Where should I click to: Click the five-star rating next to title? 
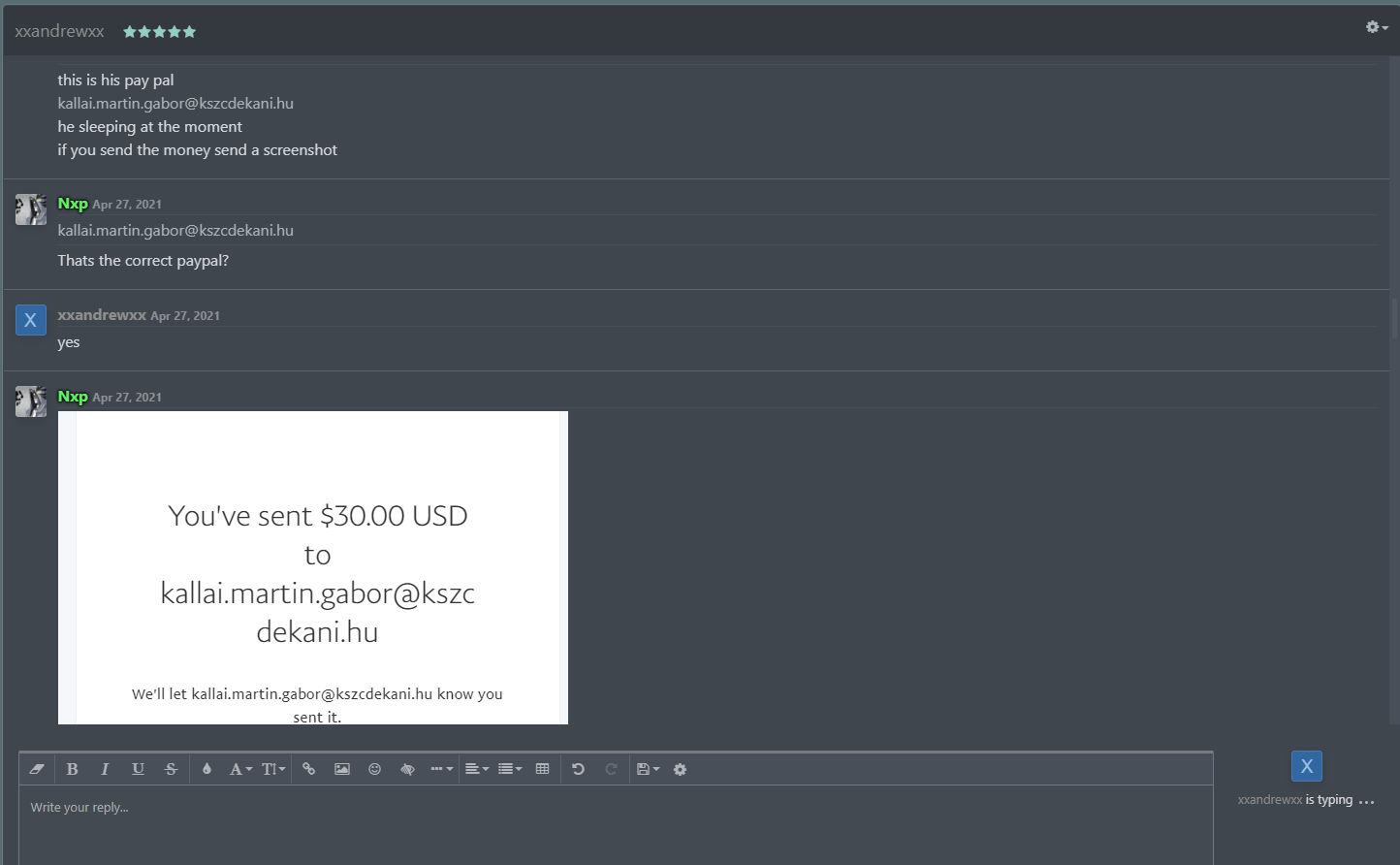[159, 32]
